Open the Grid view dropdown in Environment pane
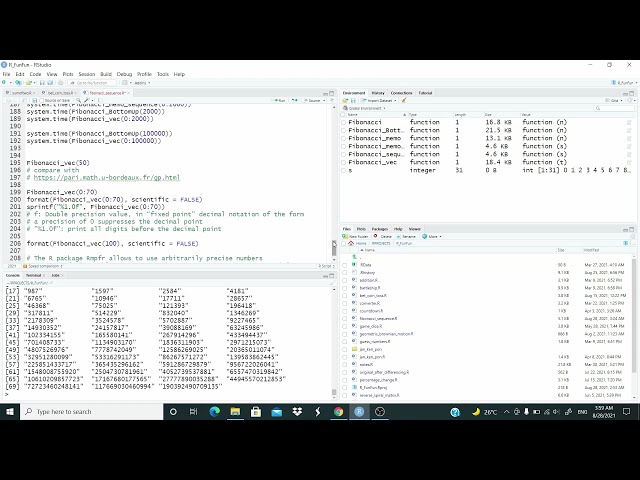The image size is (640, 480). [614, 100]
